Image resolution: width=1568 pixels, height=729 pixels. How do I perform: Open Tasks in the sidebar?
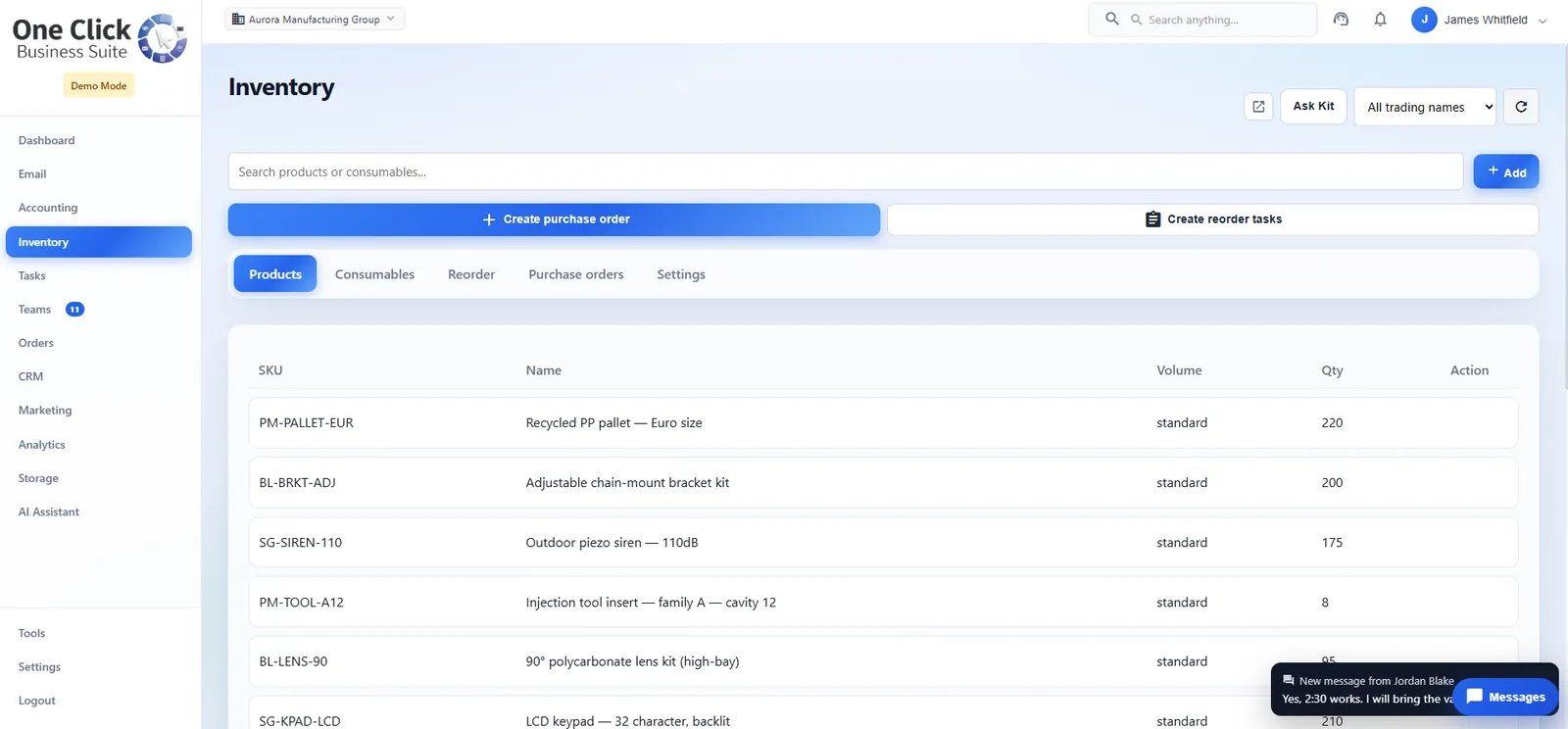tap(32, 276)
